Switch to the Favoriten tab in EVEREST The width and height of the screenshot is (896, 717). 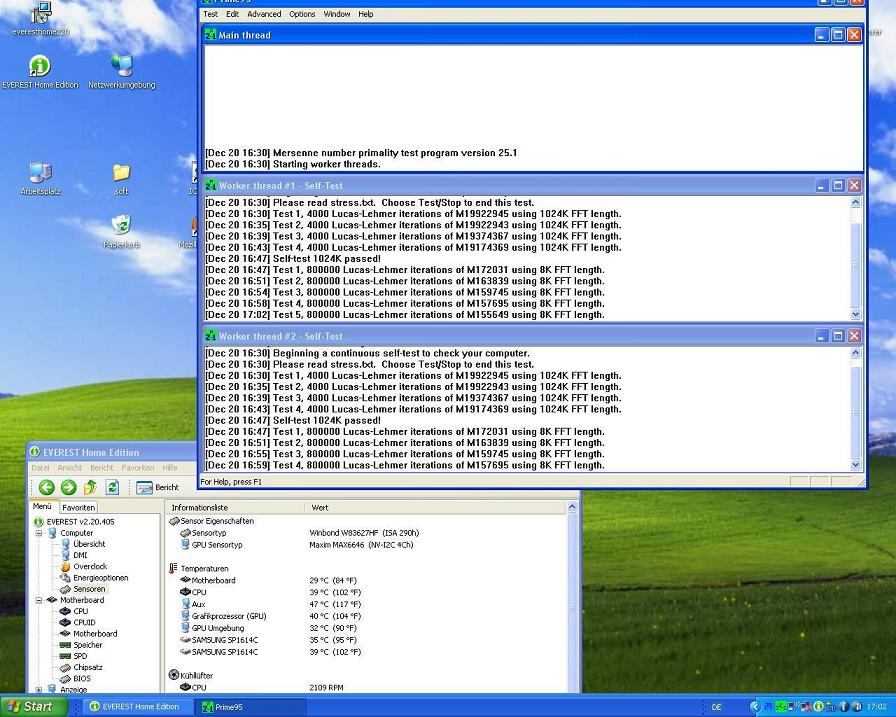[78, 507]
